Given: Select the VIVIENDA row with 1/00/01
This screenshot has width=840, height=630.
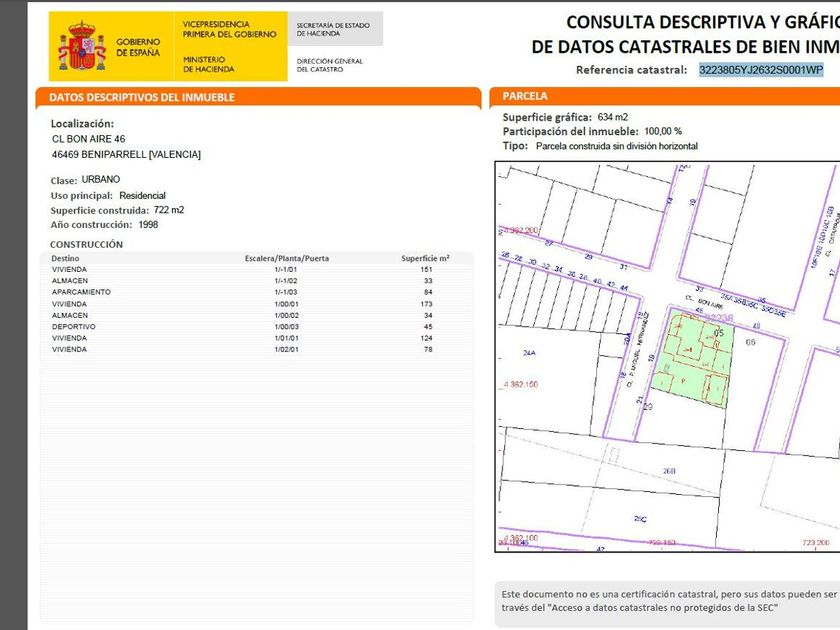Looking at the screenshot, I should pos(256,304).
